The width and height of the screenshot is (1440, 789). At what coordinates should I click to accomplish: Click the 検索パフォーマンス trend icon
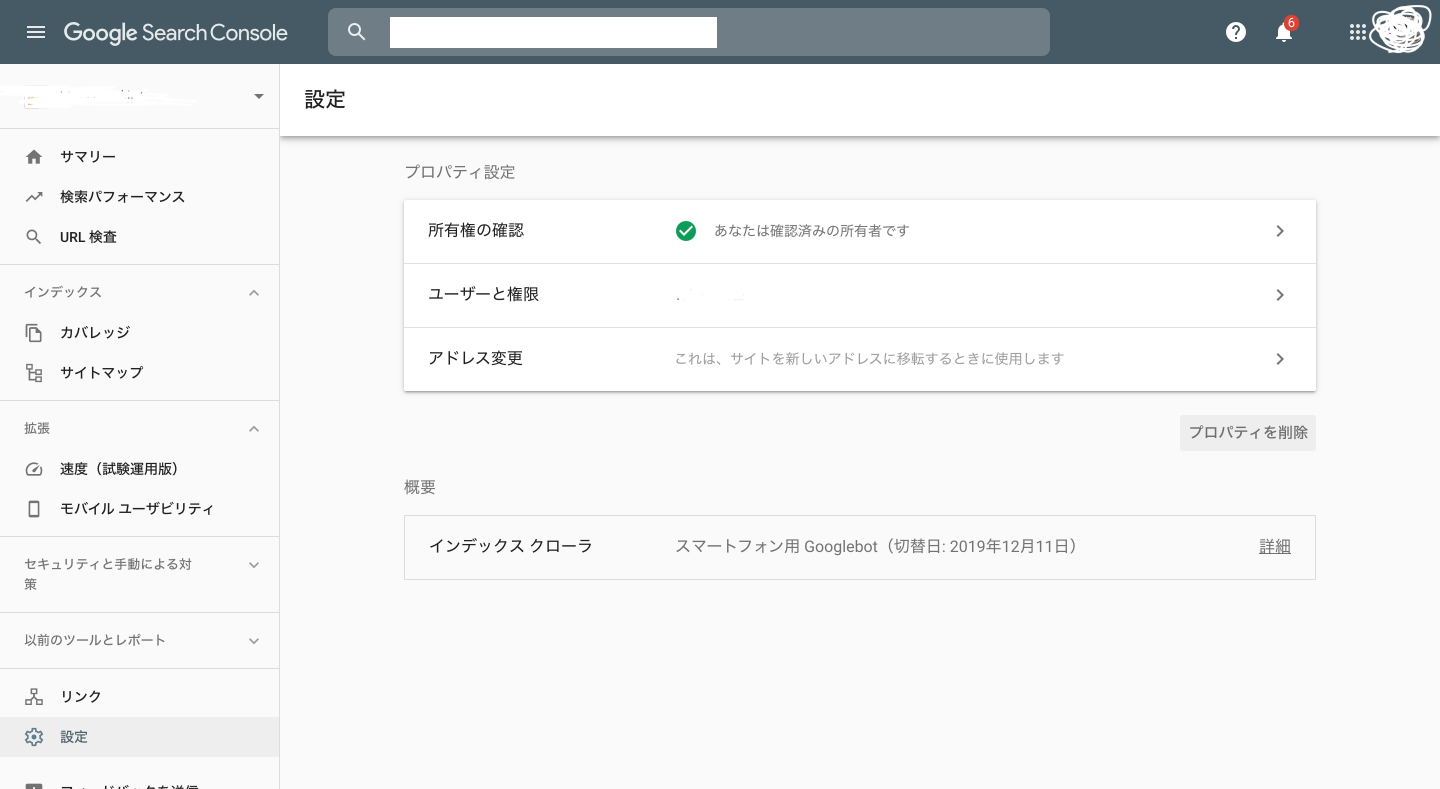pyautogui.click(x=34, y=197)
